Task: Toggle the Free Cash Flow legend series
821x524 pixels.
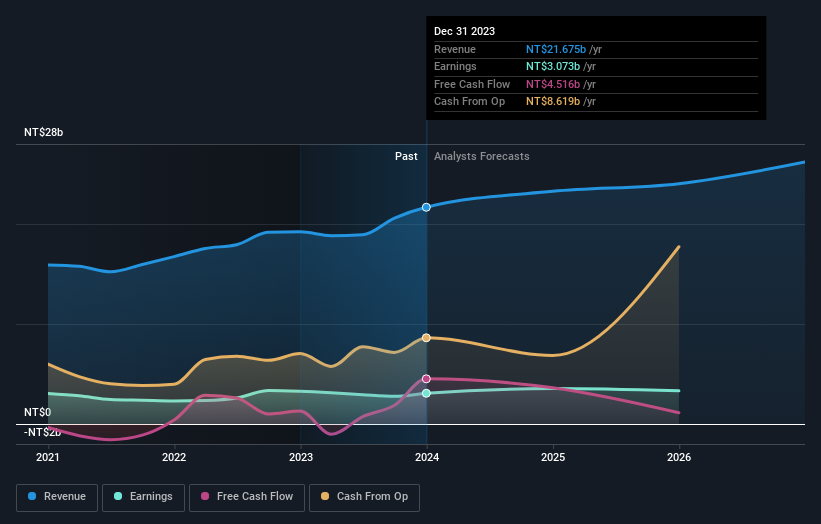Action: point(247,497)
